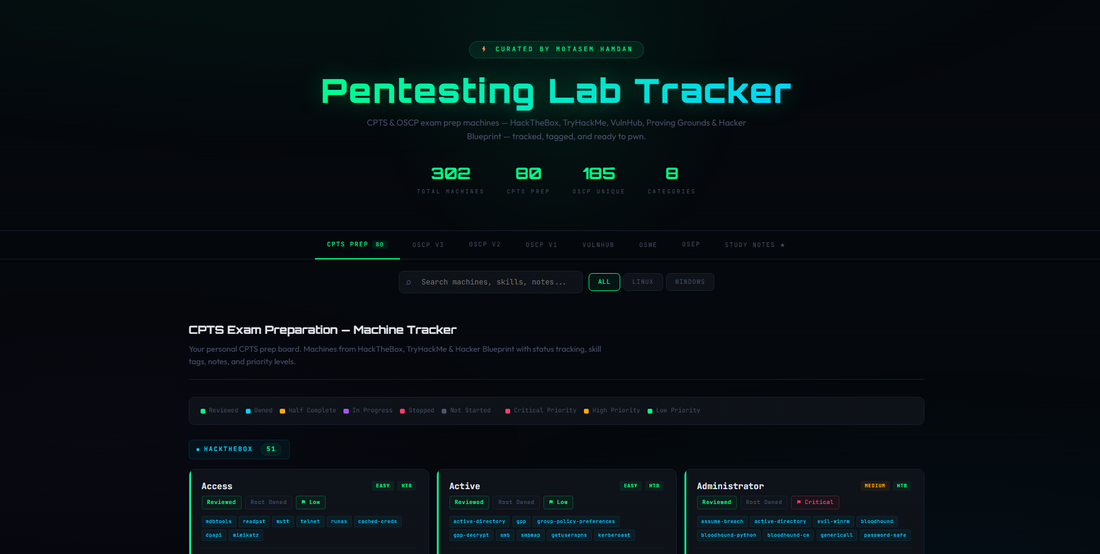Click the 302 Total Machines stat
1100x554 pixels.
coord(450,180)
